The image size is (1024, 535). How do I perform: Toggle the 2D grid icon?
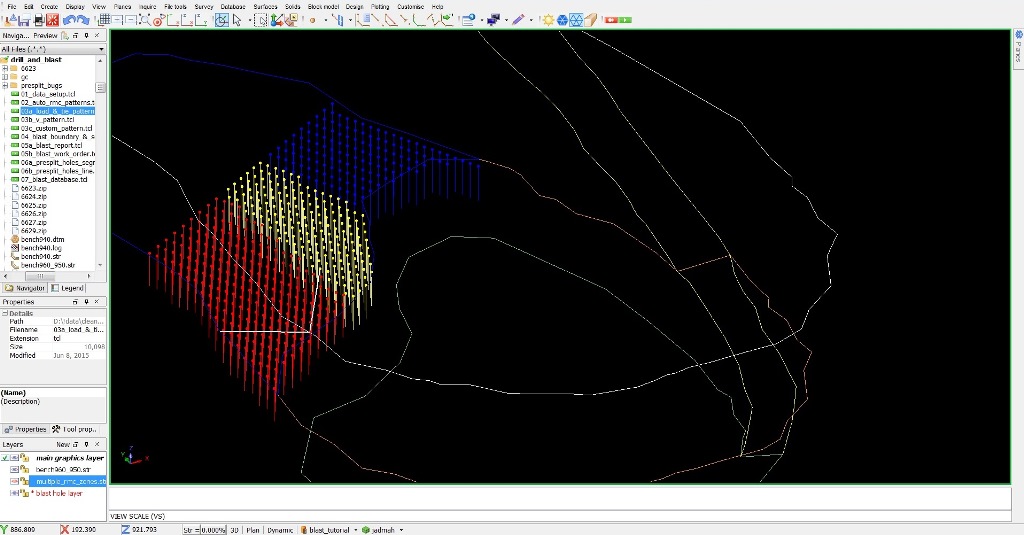(x=104, y=20)
